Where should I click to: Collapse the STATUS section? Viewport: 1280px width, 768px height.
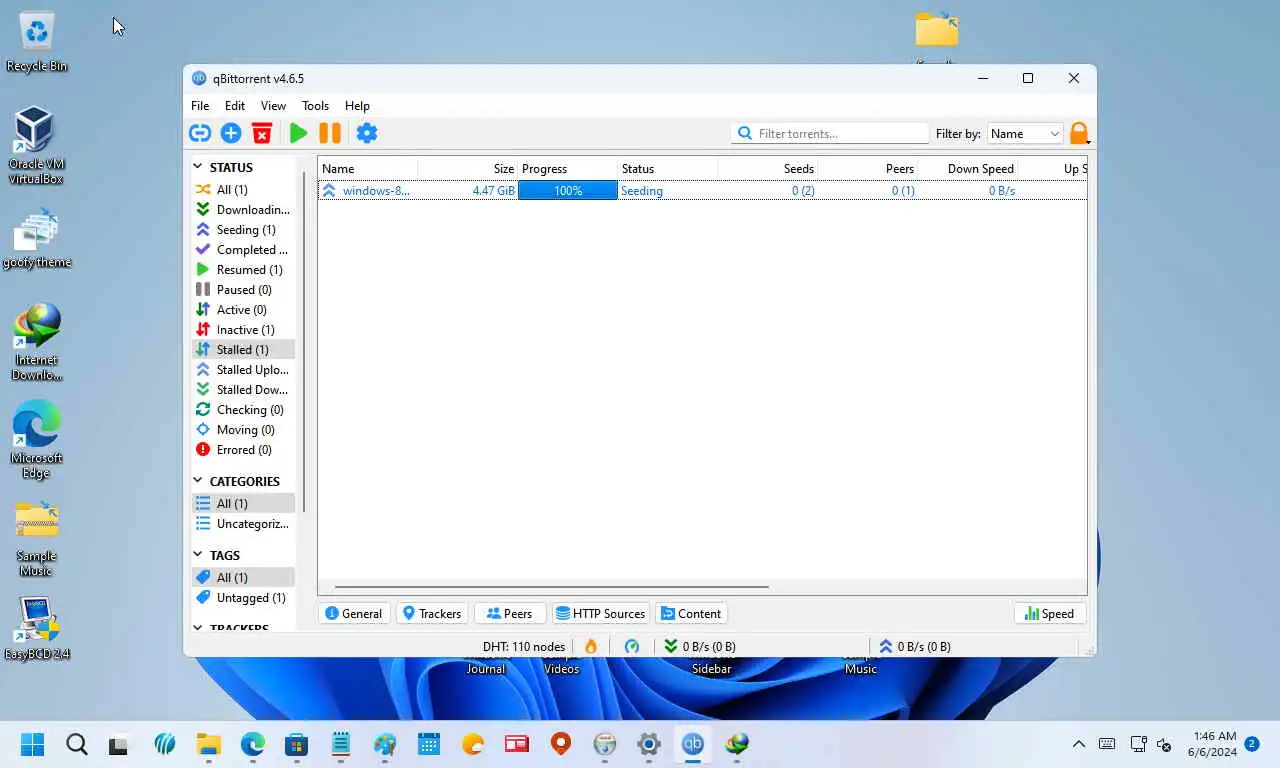coord(198,167)
